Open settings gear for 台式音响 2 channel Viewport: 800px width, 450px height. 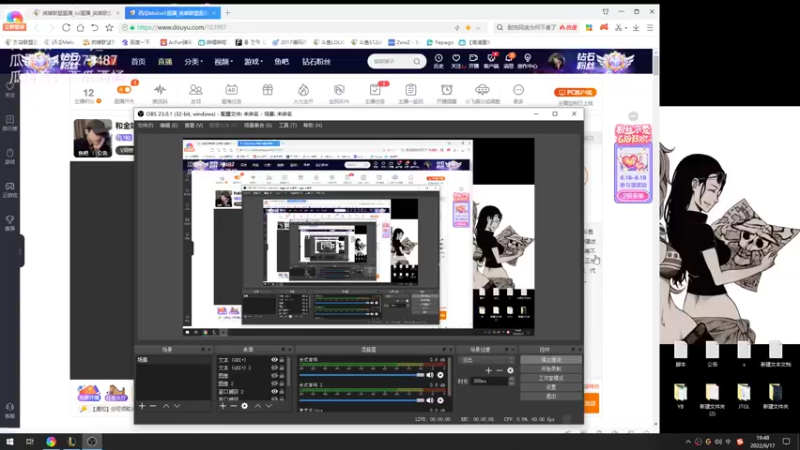440,401
